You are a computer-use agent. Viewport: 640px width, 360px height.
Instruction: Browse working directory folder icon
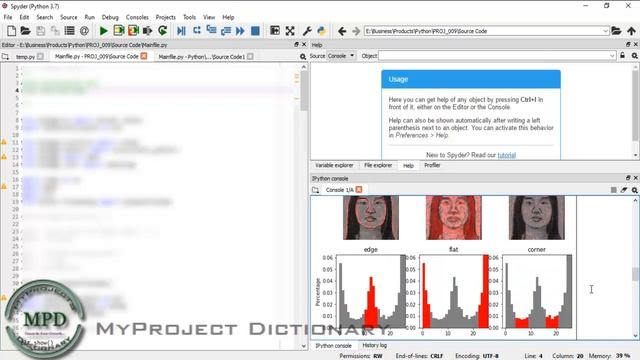616,31
